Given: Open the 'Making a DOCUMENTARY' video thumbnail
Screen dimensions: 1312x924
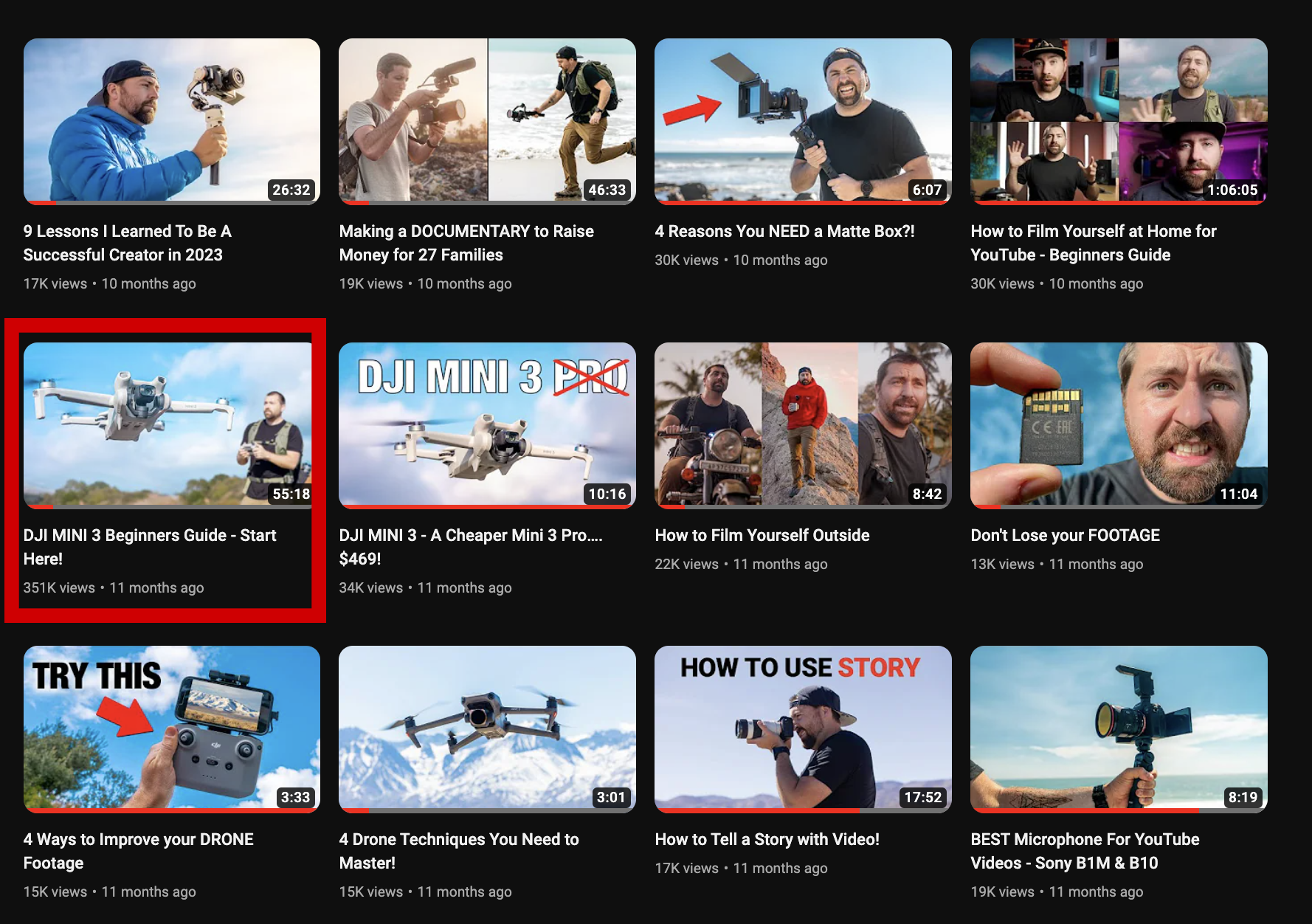Looking at the screenshot, I should [x=487, y=121].
